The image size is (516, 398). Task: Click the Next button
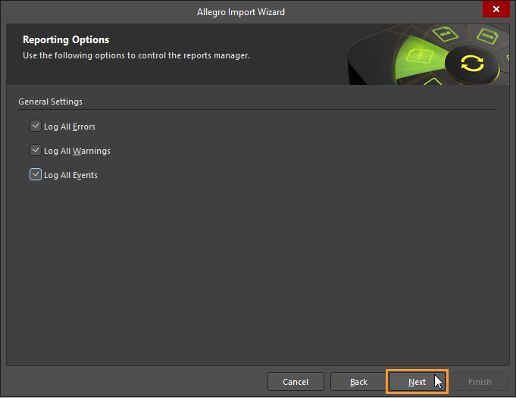tap(417, 382)
